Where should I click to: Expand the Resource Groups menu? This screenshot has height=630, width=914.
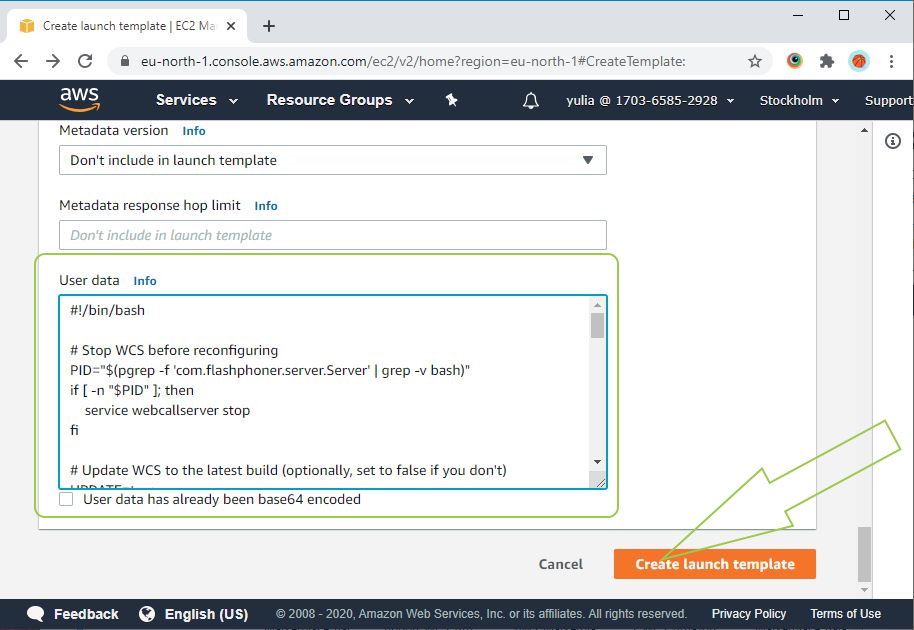pos(340,100)
